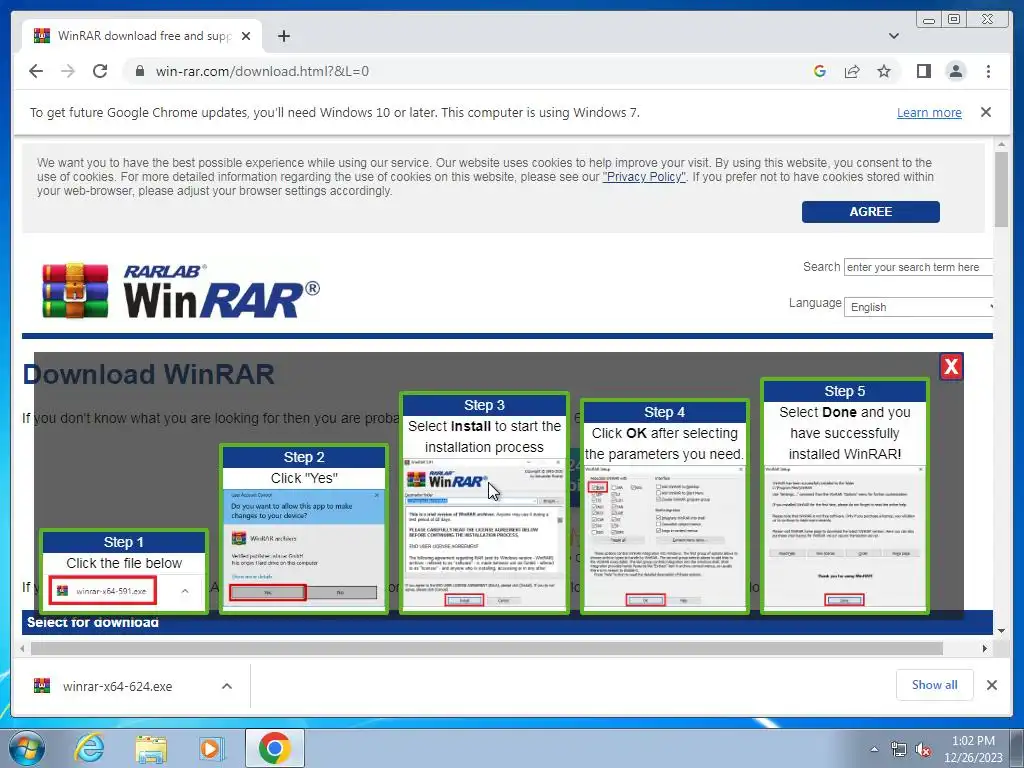Open the Learn more link
This screenshot has height=768, width=1024.
tap(929, 112)
